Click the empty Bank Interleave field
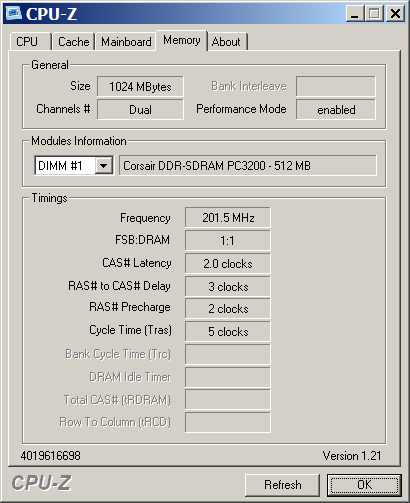The width and height of the screenshot is (410, 503). pyautogui.click(x=336, y=86)
